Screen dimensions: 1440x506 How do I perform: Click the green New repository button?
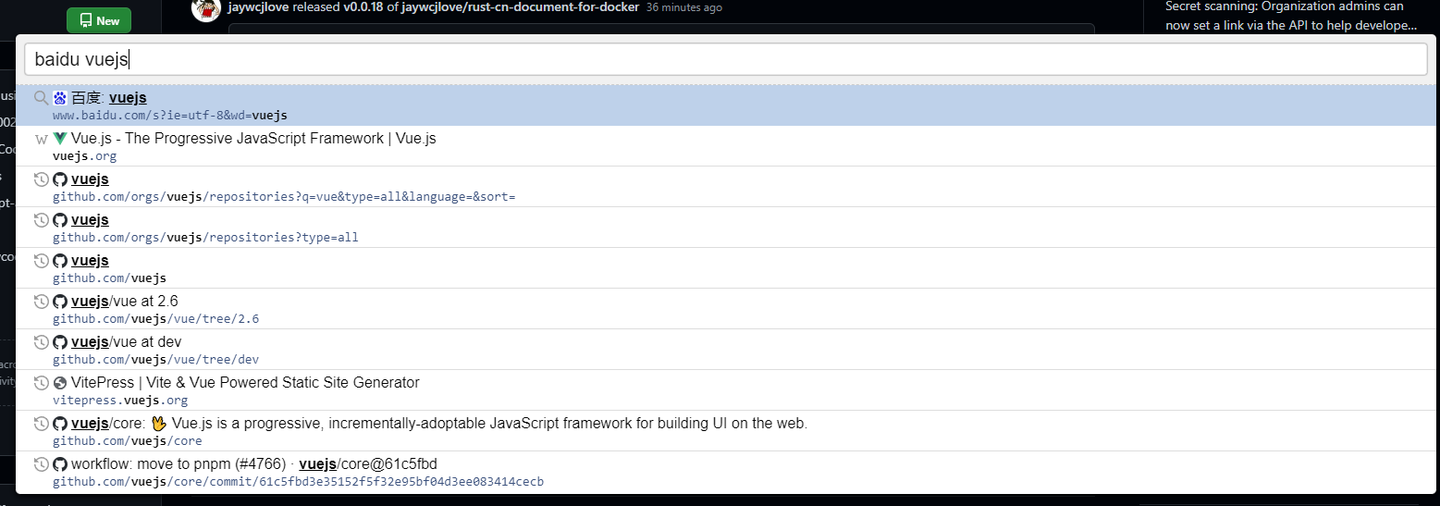point(98,20)
